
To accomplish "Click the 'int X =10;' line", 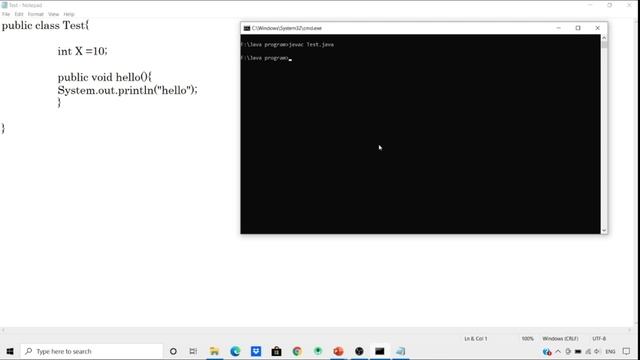I will click(x=82, y=51).
